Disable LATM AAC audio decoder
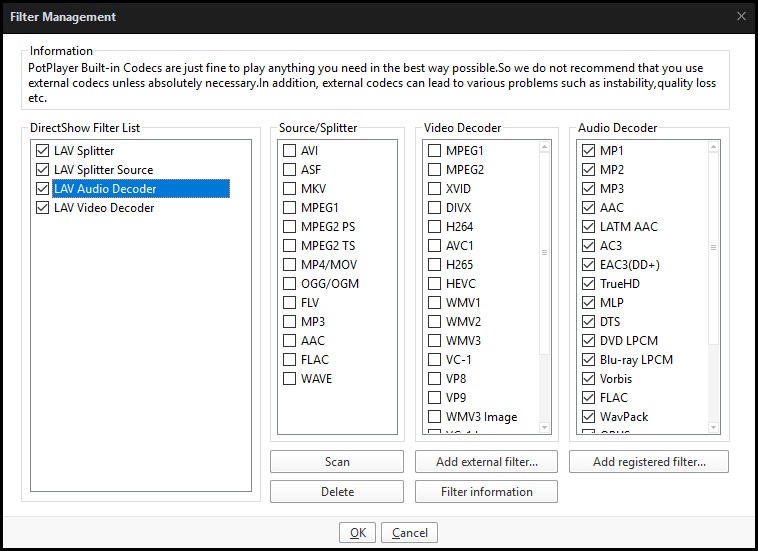Image resolution: width=758 pixels, height=551 pixels. pyautogui.click(x=588, y=227)
